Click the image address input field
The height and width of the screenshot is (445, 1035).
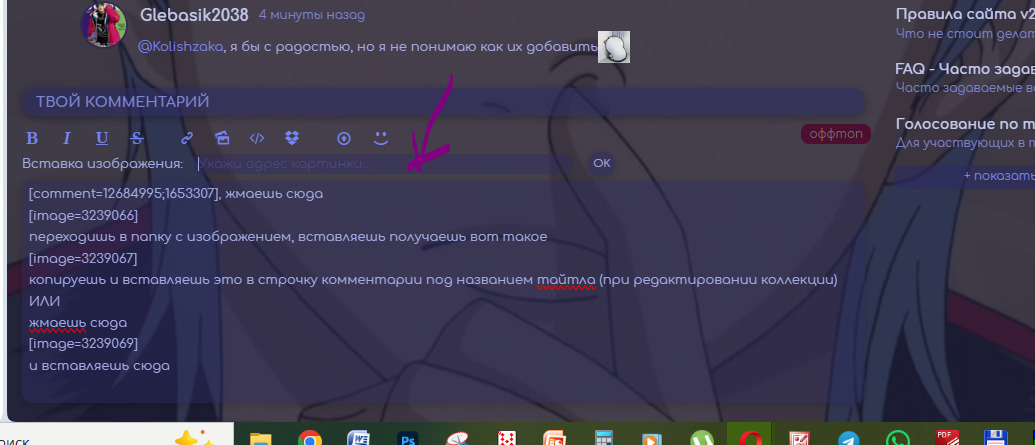pos(385,163)
